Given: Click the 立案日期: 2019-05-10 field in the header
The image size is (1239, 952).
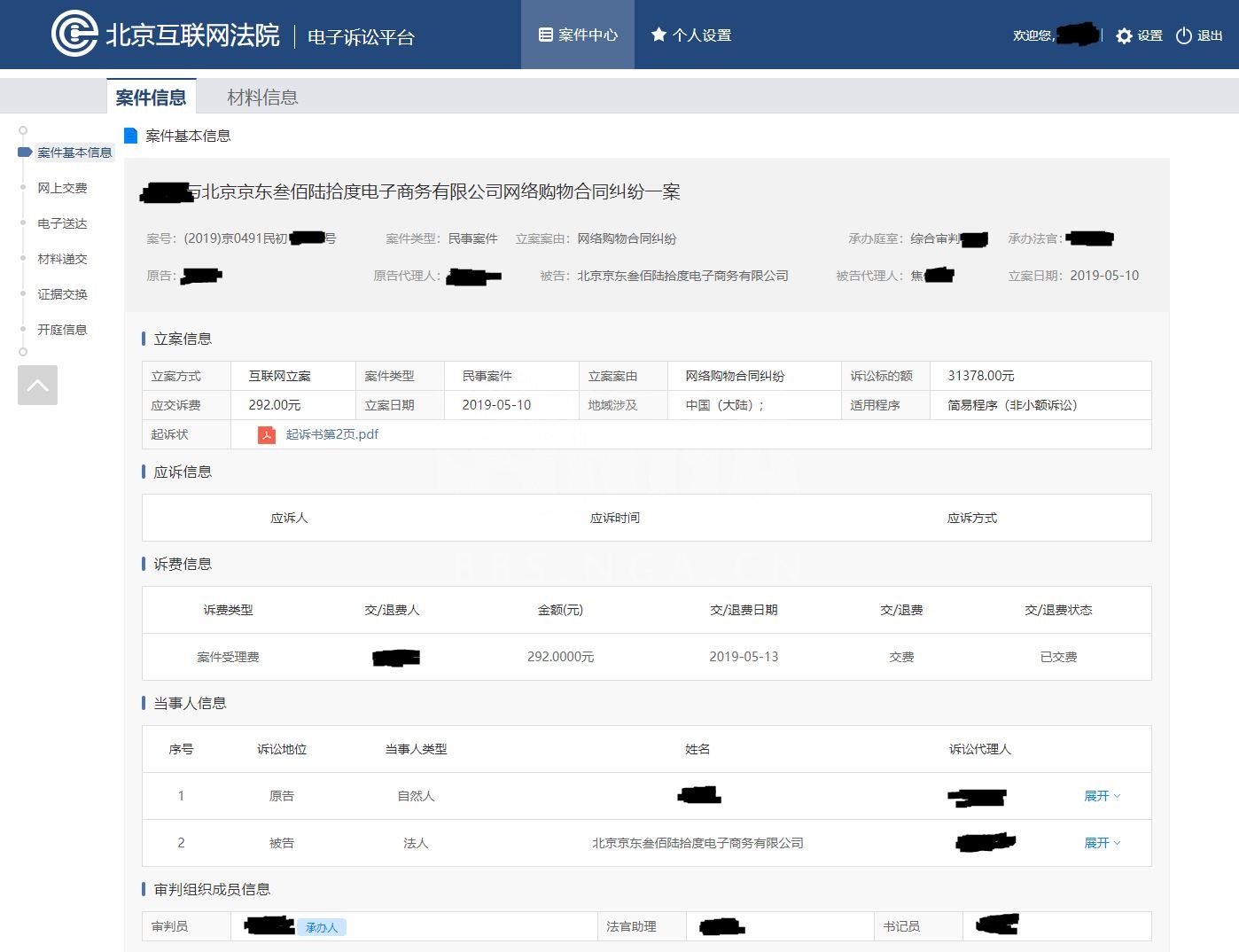Looking at the screenshot, I should tap(1073, 276).
